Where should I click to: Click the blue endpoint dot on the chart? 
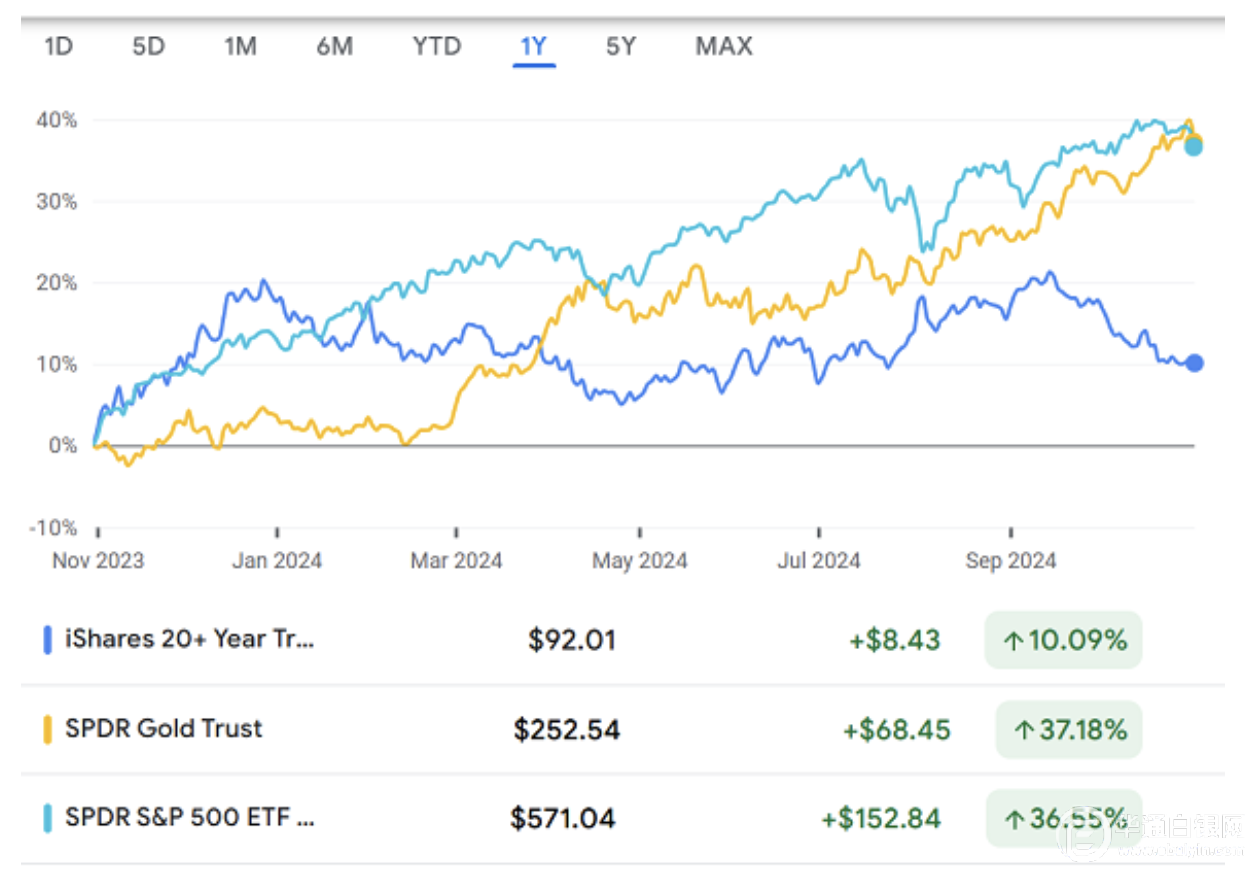(x=1194, y=363)
